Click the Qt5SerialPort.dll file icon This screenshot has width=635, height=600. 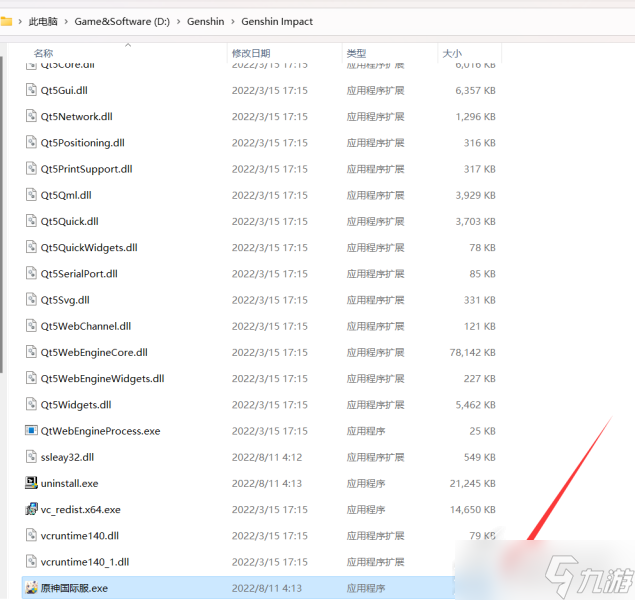click(31, 273)
